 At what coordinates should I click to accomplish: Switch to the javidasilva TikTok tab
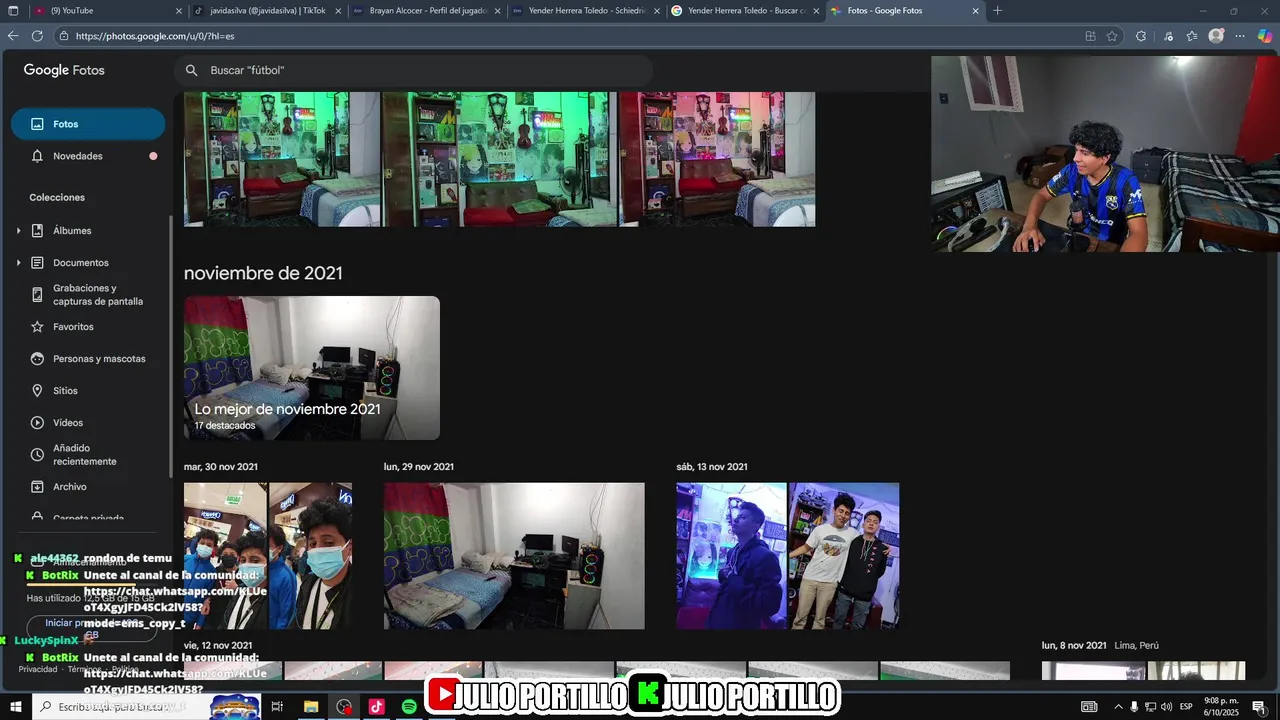268,11
